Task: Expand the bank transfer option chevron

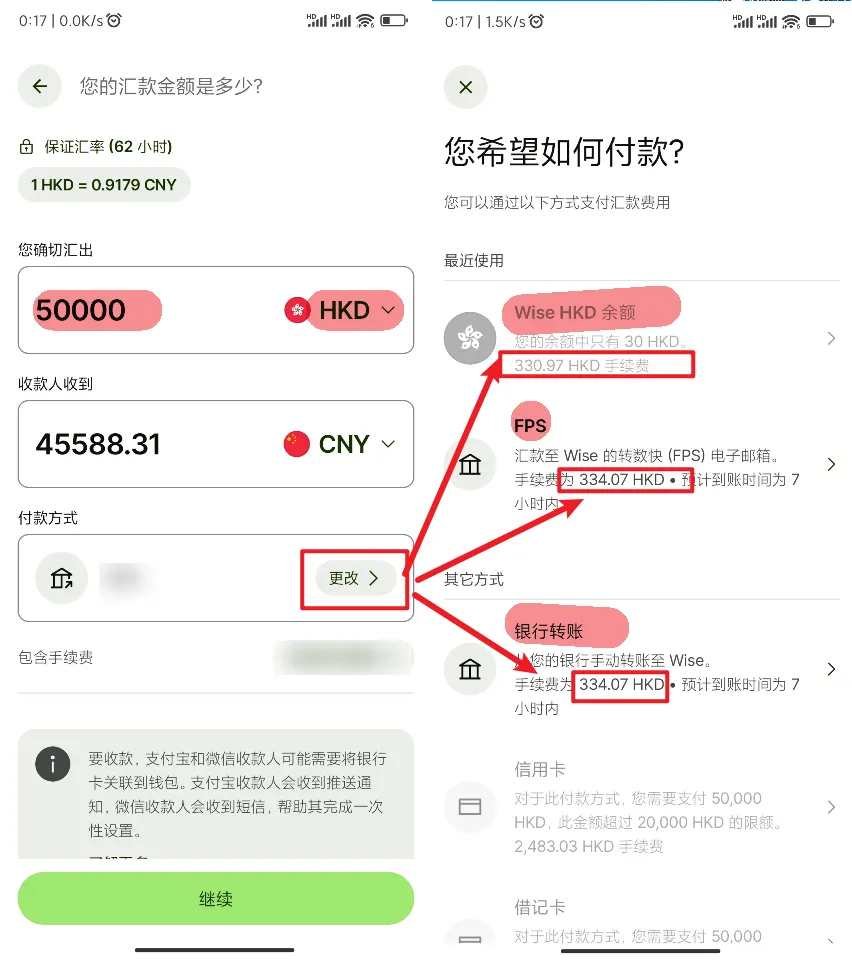Action: (831, 669)
